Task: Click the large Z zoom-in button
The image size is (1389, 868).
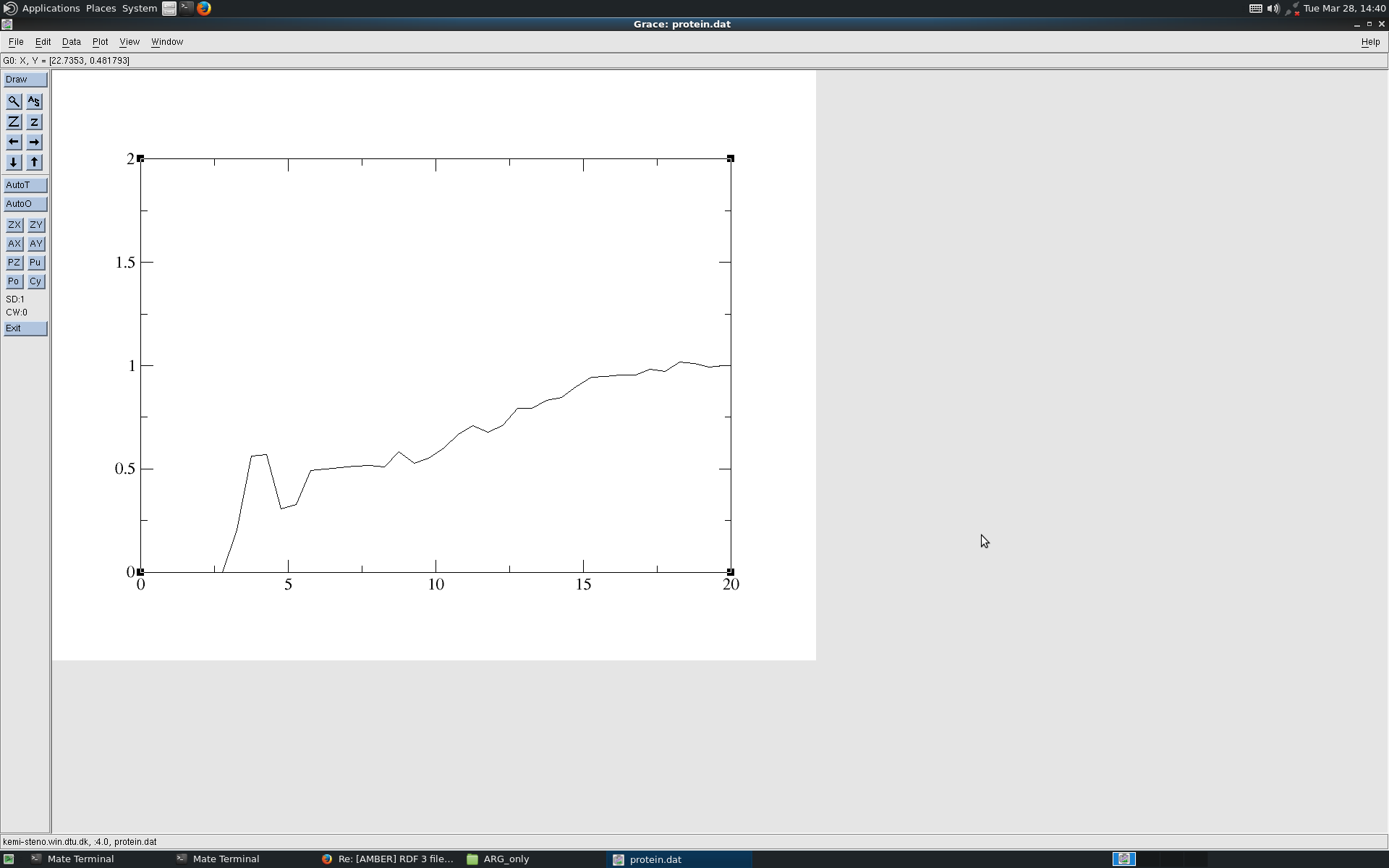Action: (14, 122)
